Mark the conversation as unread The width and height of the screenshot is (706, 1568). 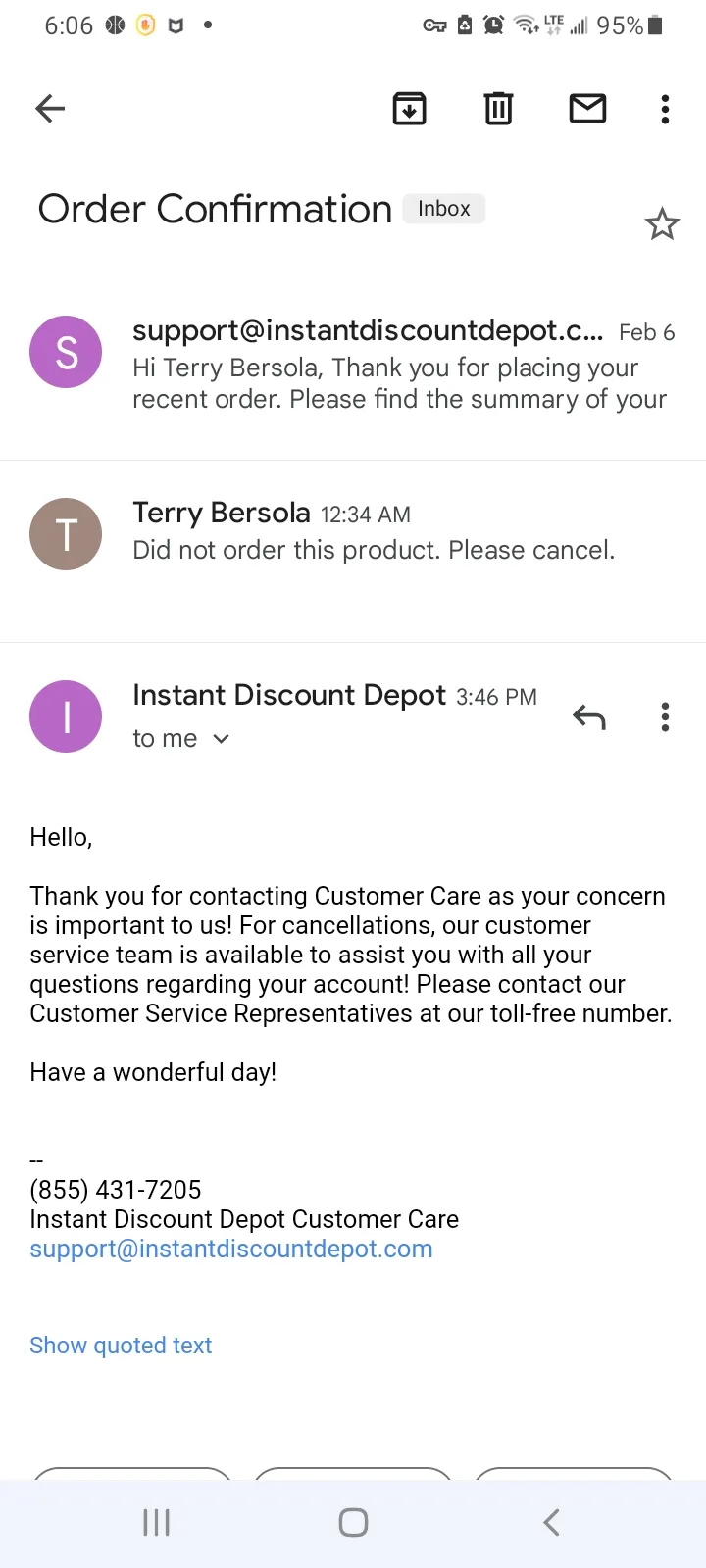[x=587, y=108]
